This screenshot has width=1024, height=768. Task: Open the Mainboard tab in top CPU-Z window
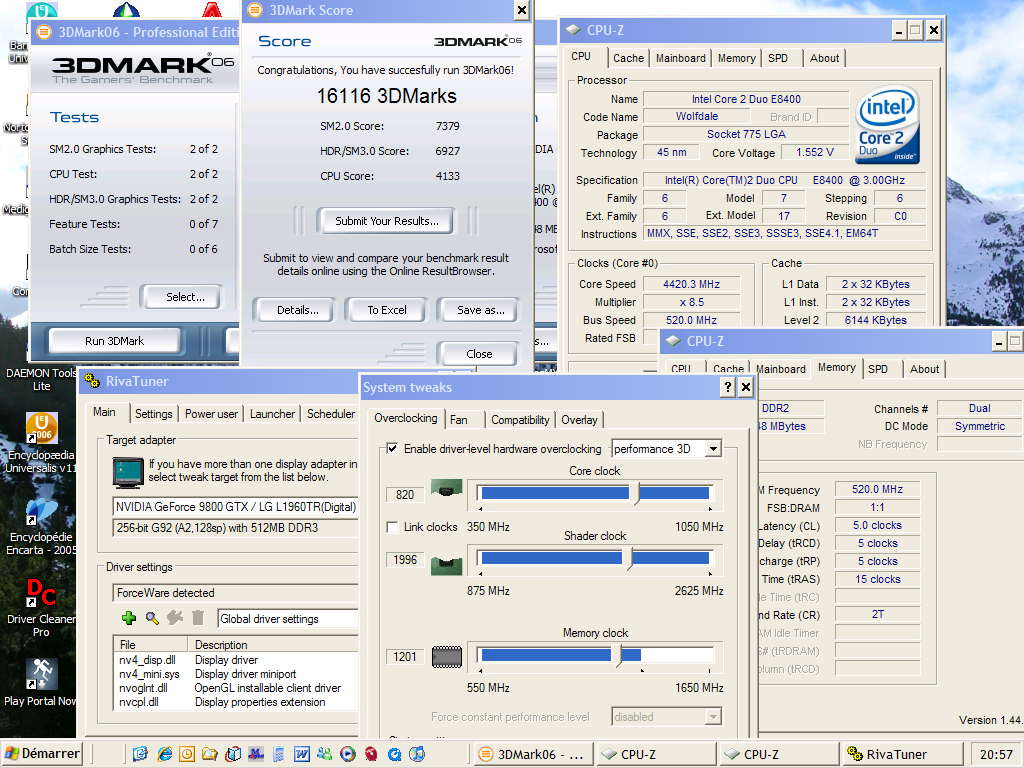[680, 58]
